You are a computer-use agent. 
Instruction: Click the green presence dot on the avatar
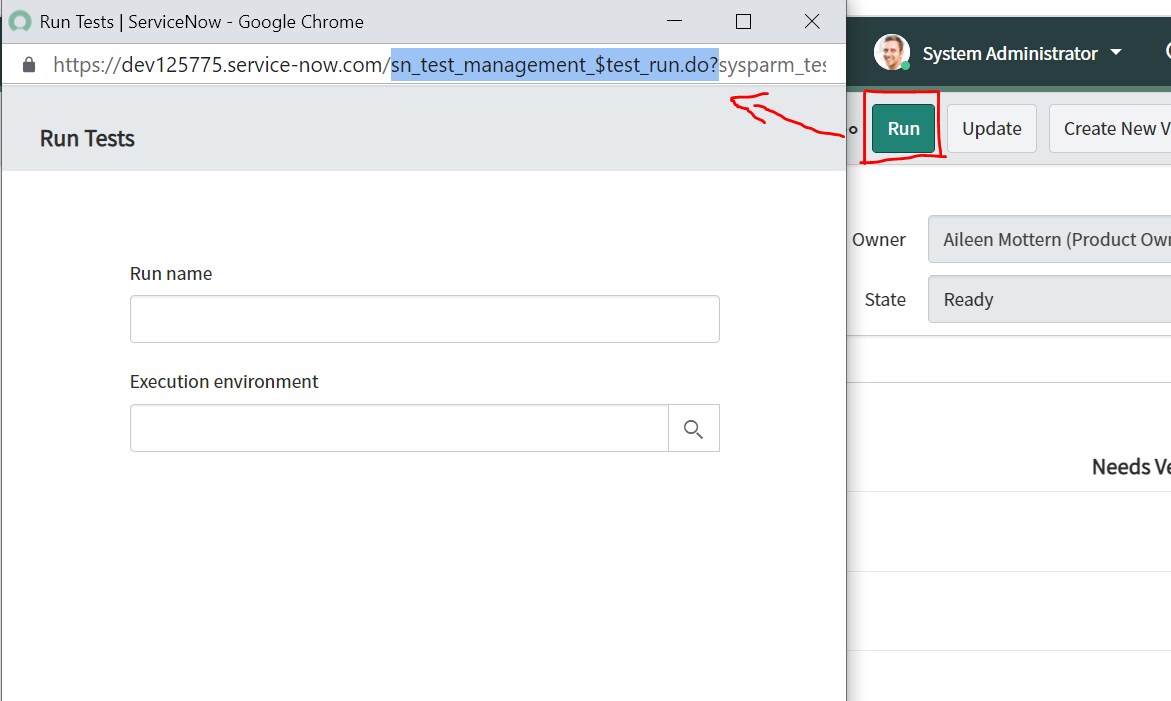[x=902, y=65]
